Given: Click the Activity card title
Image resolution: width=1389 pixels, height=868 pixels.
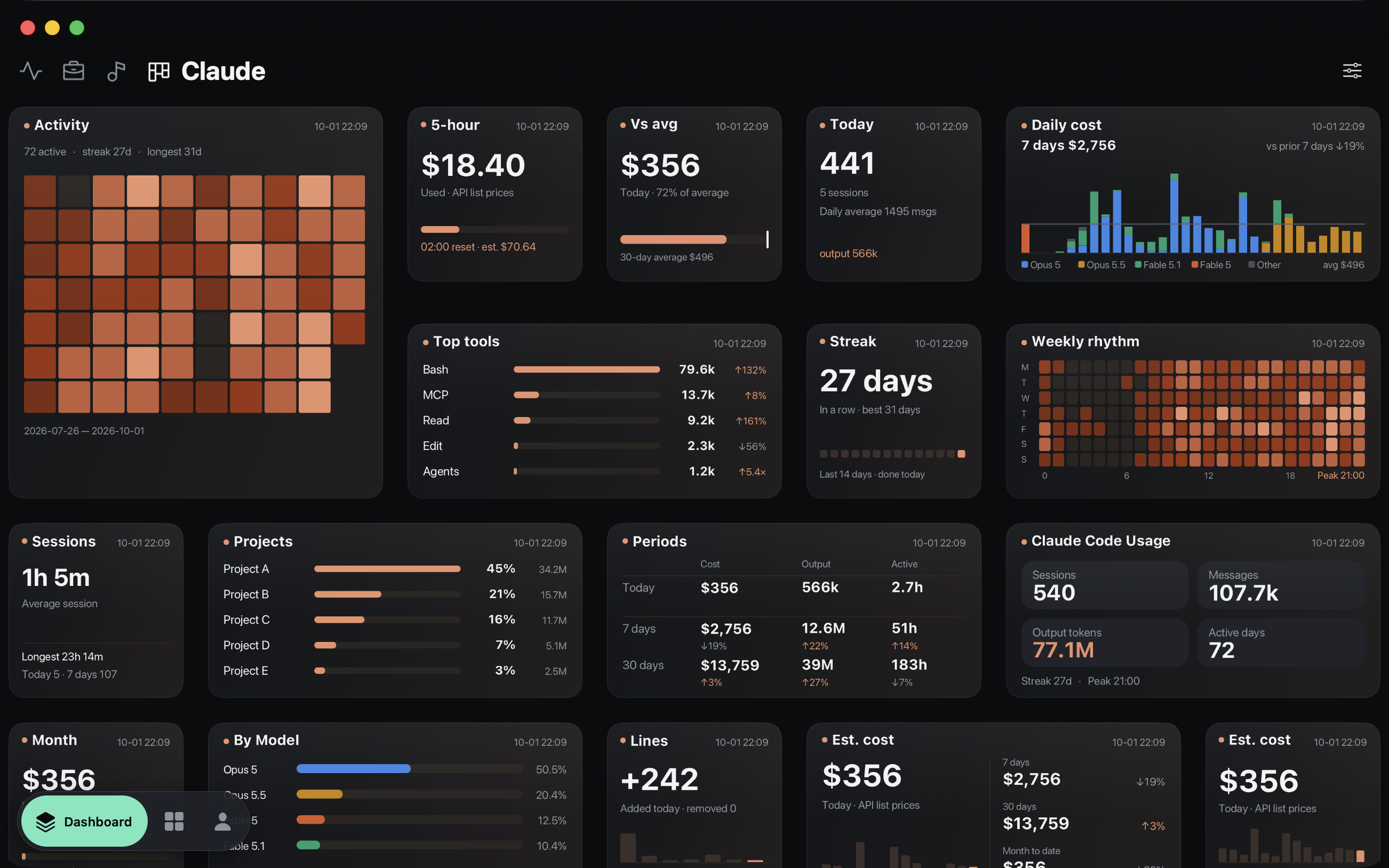Looking at the screenshot, I should (61, 125).
